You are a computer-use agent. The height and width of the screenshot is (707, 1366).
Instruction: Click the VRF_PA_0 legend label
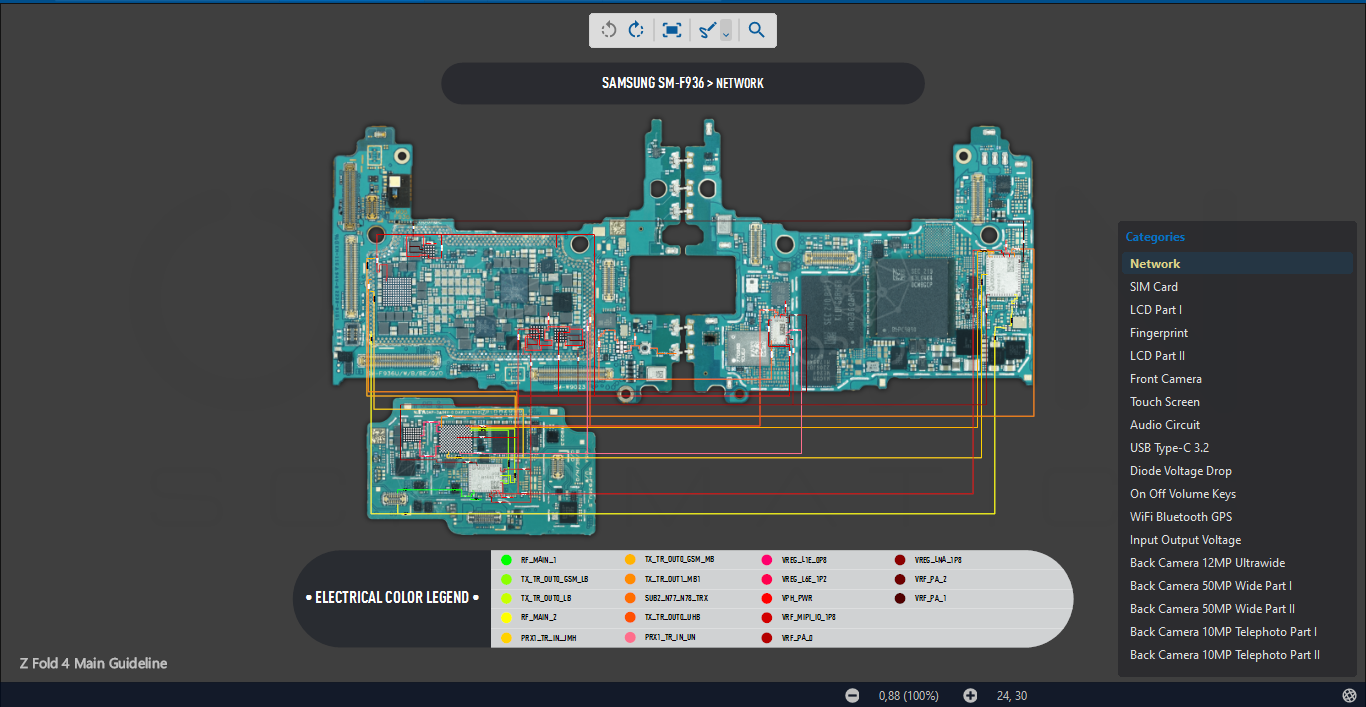[796, 637]
